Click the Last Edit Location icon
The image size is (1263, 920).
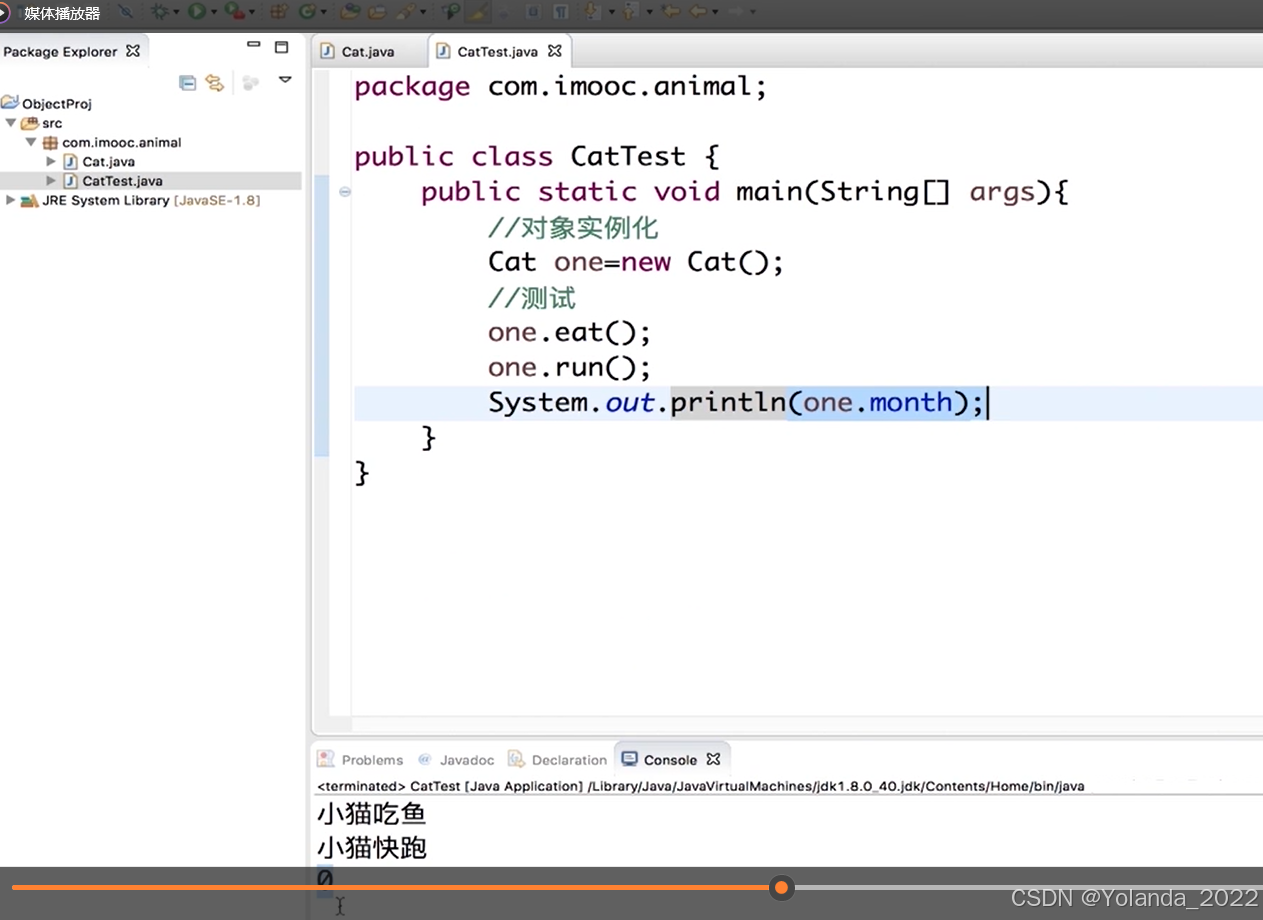click(x=670, y=11)
